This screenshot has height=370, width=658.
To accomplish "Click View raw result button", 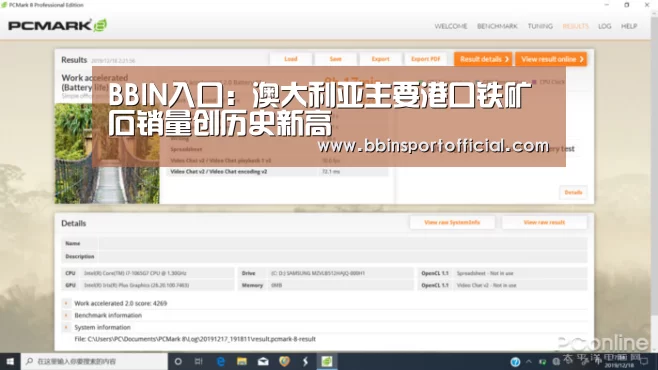I will tap(544, 222).
